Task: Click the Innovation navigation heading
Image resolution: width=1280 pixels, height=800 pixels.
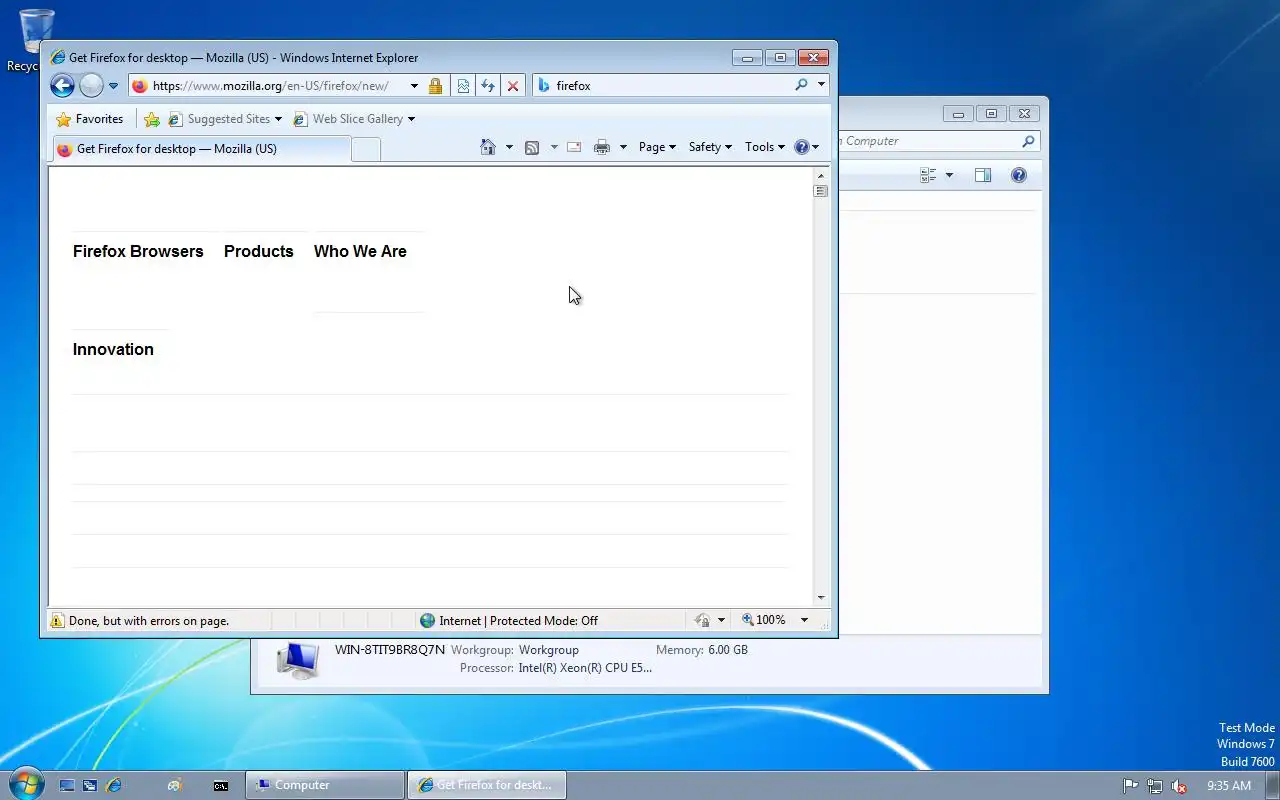Action: pyautogui.click(x=113, y=350)
